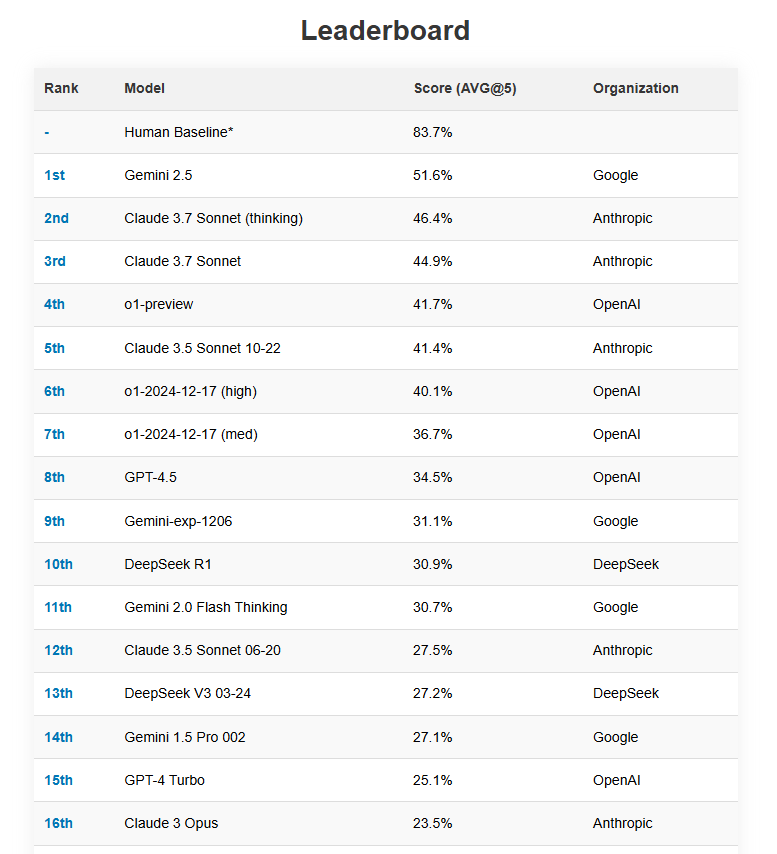Click DeepSeek organization in DeepSeek R1 row

(x=626, y=565)
